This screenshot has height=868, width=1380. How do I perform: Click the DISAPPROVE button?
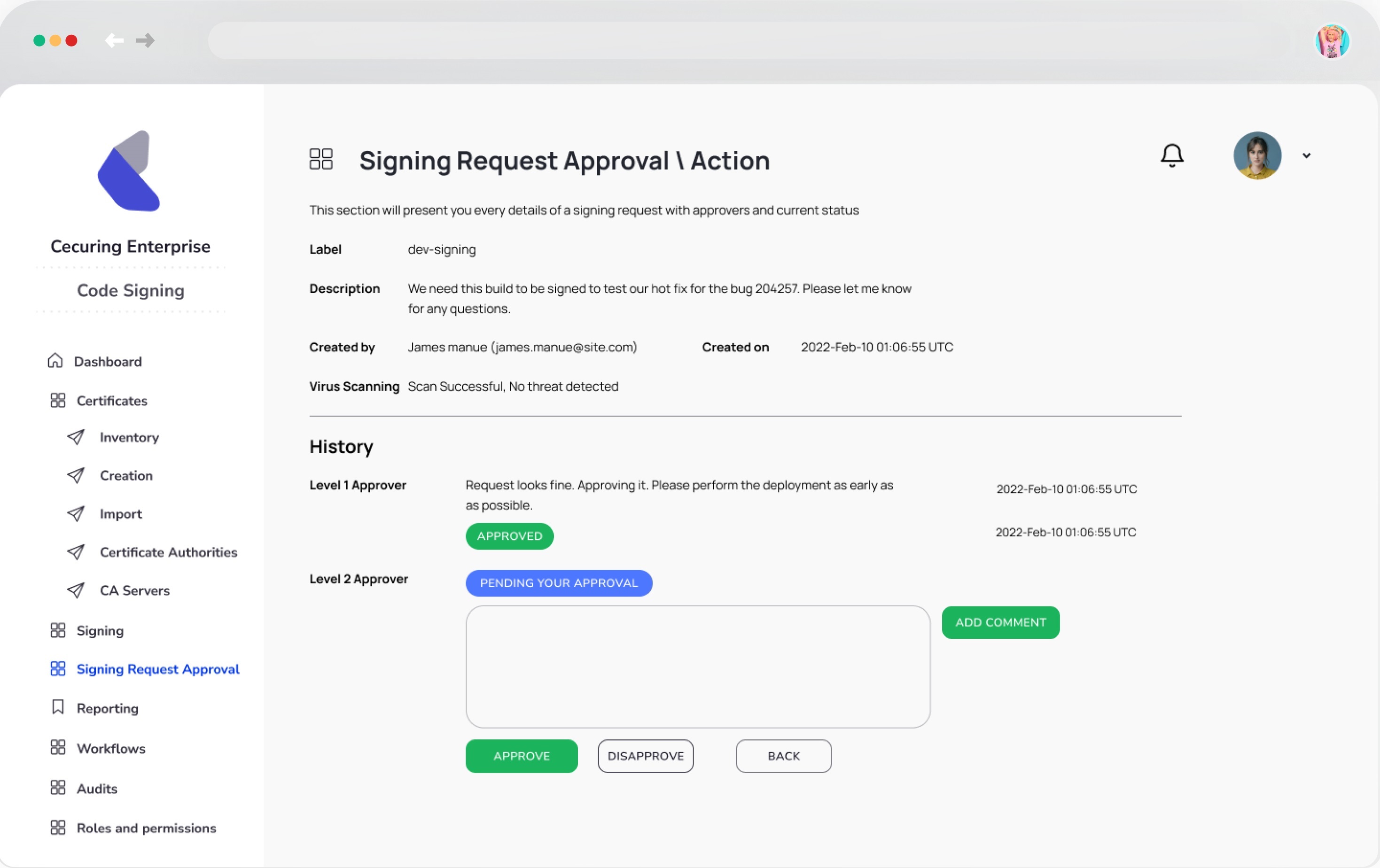(645, 756)
